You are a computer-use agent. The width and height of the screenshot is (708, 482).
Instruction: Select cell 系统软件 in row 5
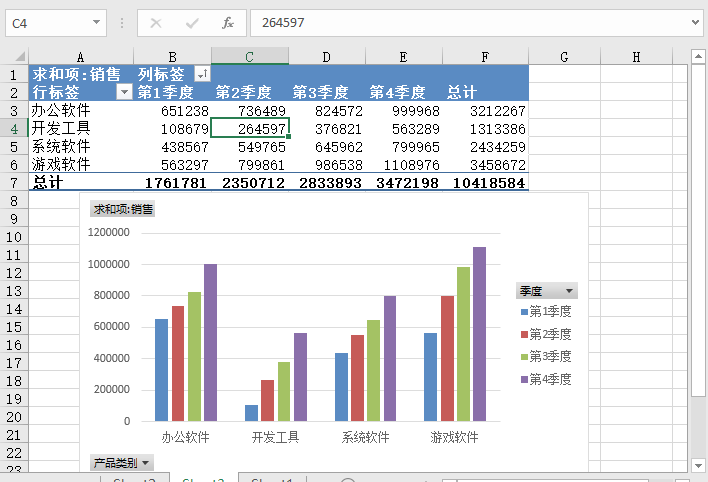81,146
